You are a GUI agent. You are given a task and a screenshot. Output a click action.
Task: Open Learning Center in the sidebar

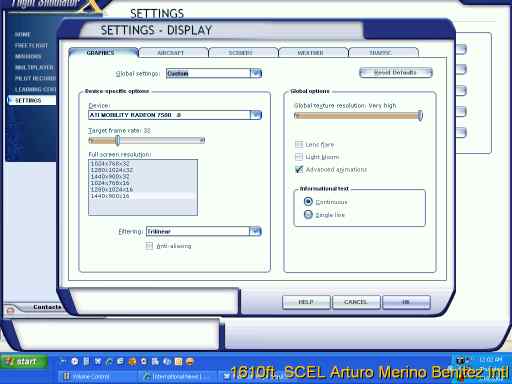coord(35,89)
